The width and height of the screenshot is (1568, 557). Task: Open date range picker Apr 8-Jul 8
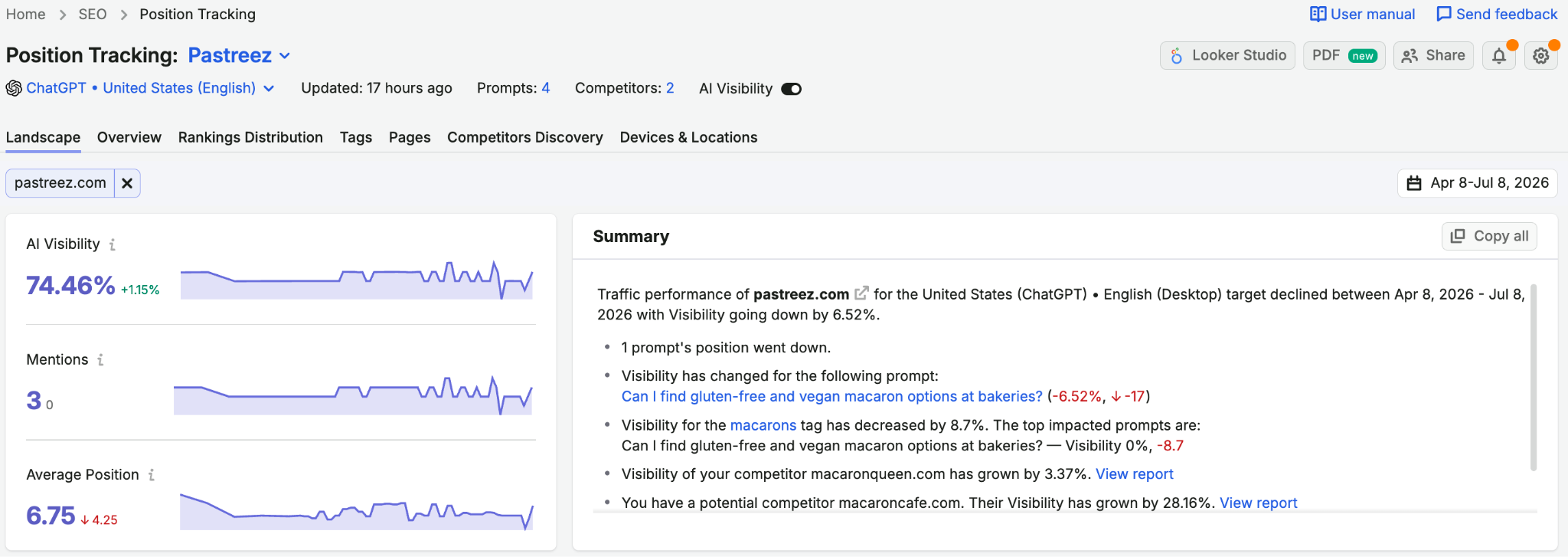pyautogui.click(x=1478, y=183)
